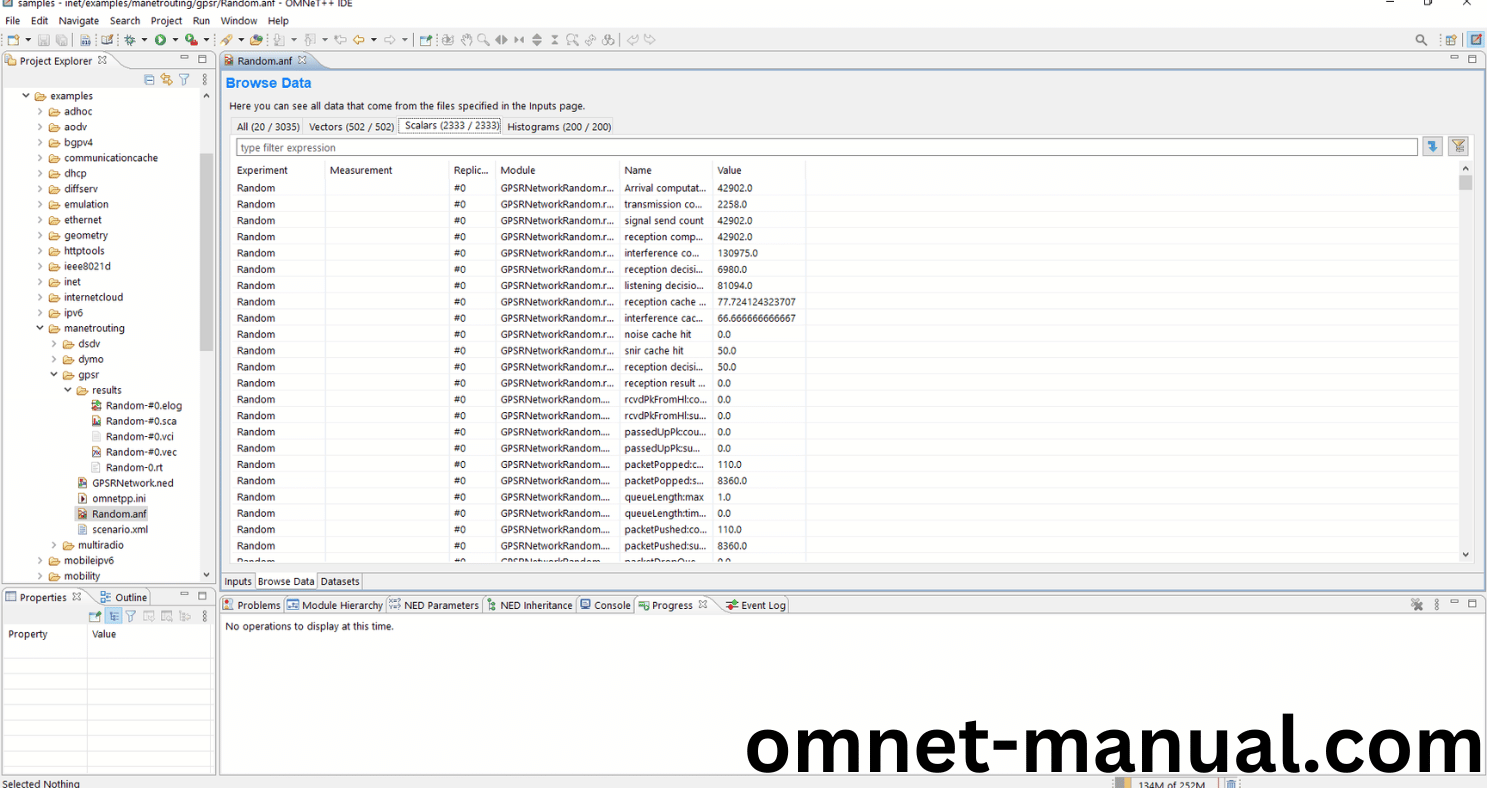The width and height of the screenshot is (1487, 788).
Task: Toggle Link with Editor in Project Explorer
Action: click(167, 79)
